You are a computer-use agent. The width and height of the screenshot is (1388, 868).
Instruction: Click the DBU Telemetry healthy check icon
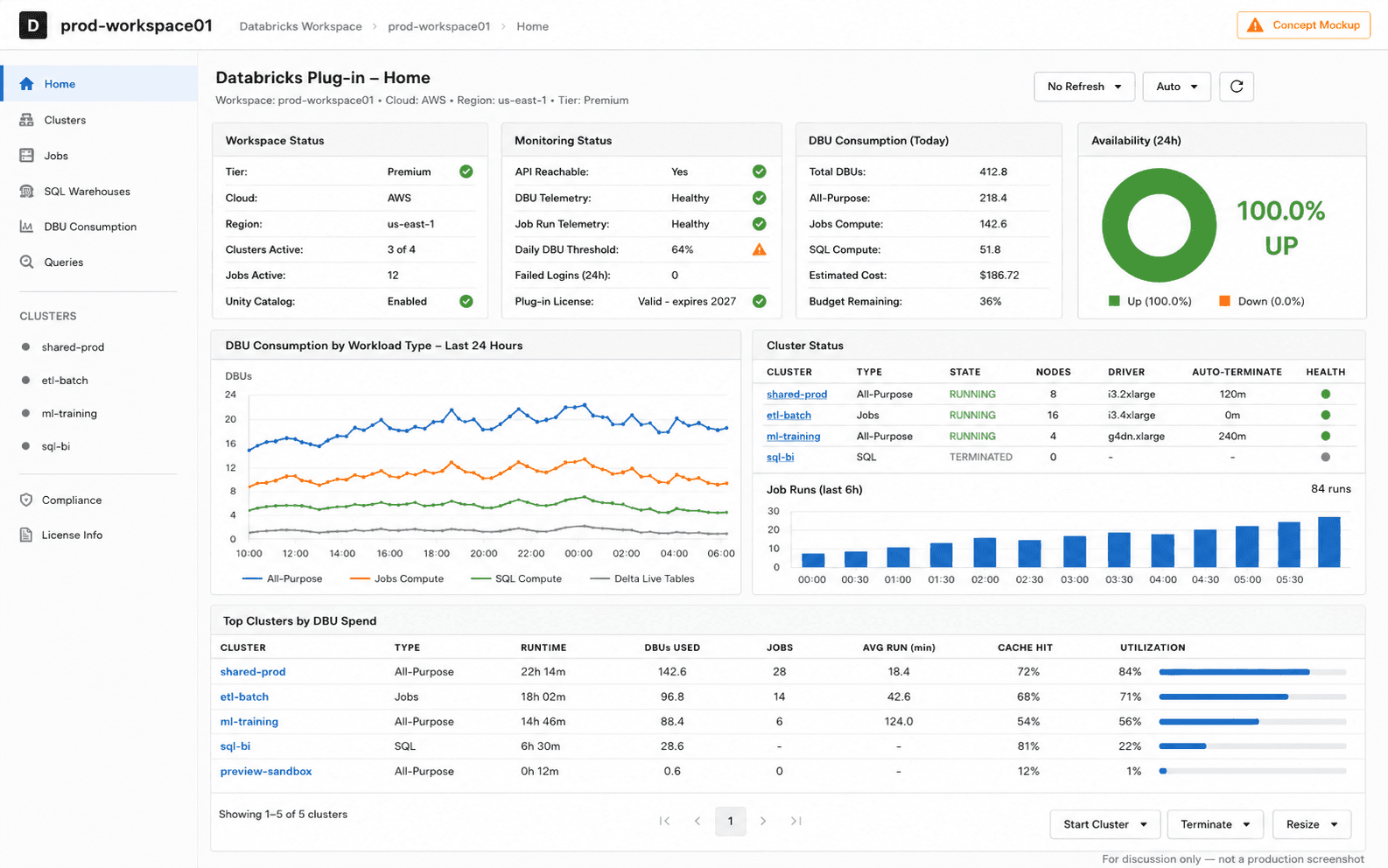pyautogui.click(x=760, y=198)
